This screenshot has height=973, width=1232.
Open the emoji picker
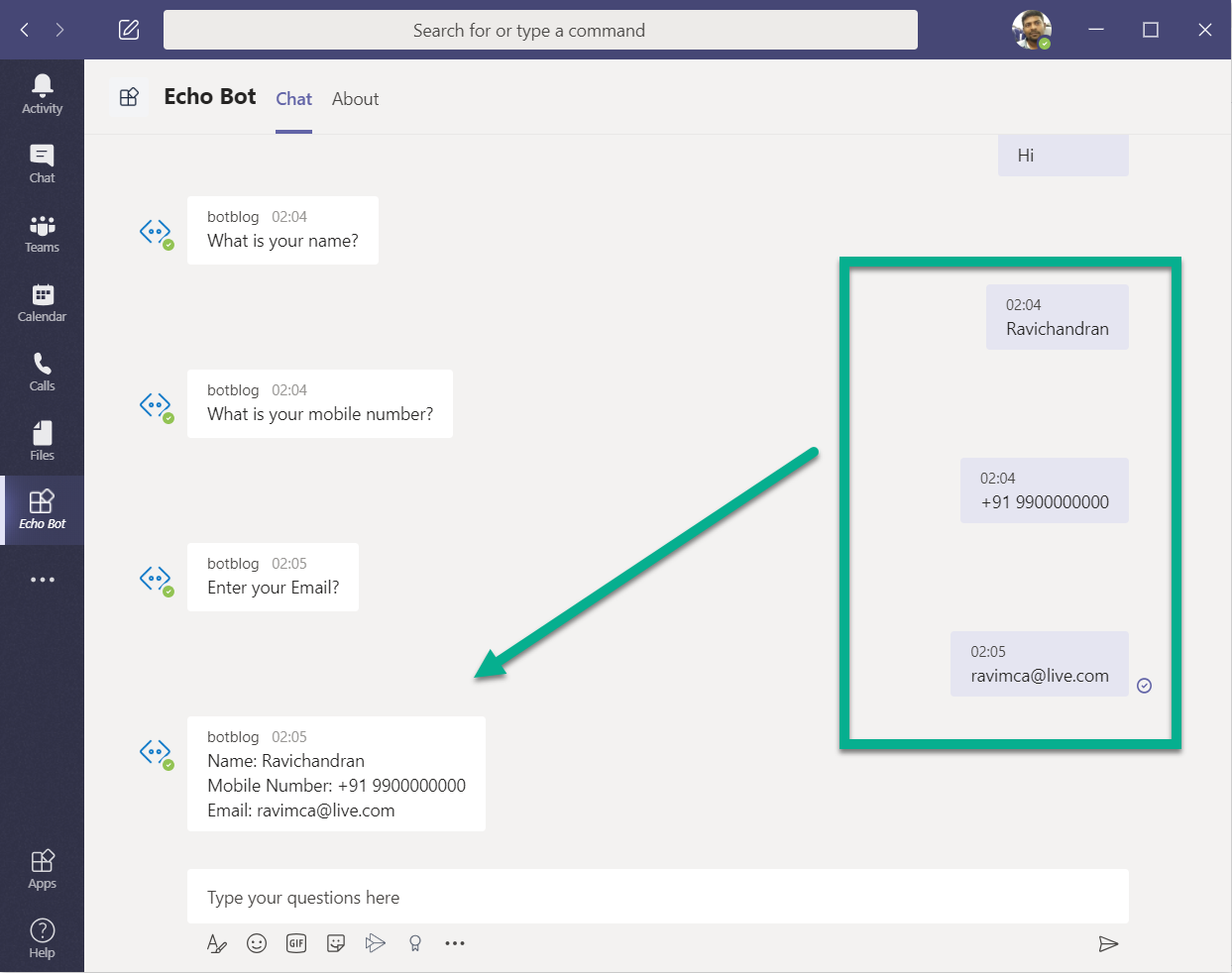tap(257, 943)
